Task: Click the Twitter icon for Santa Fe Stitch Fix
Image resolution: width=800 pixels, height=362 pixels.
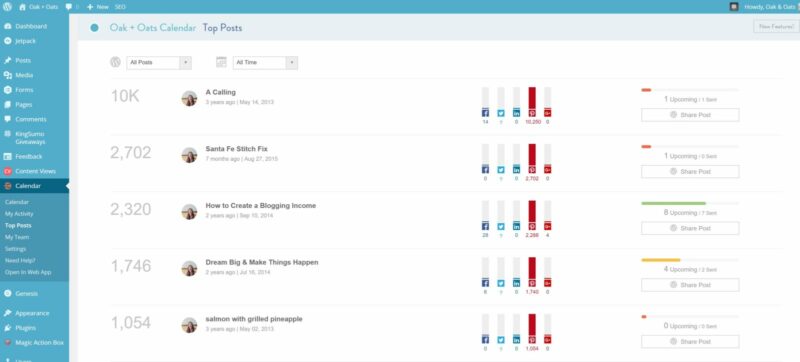Action: coord(501,170)
